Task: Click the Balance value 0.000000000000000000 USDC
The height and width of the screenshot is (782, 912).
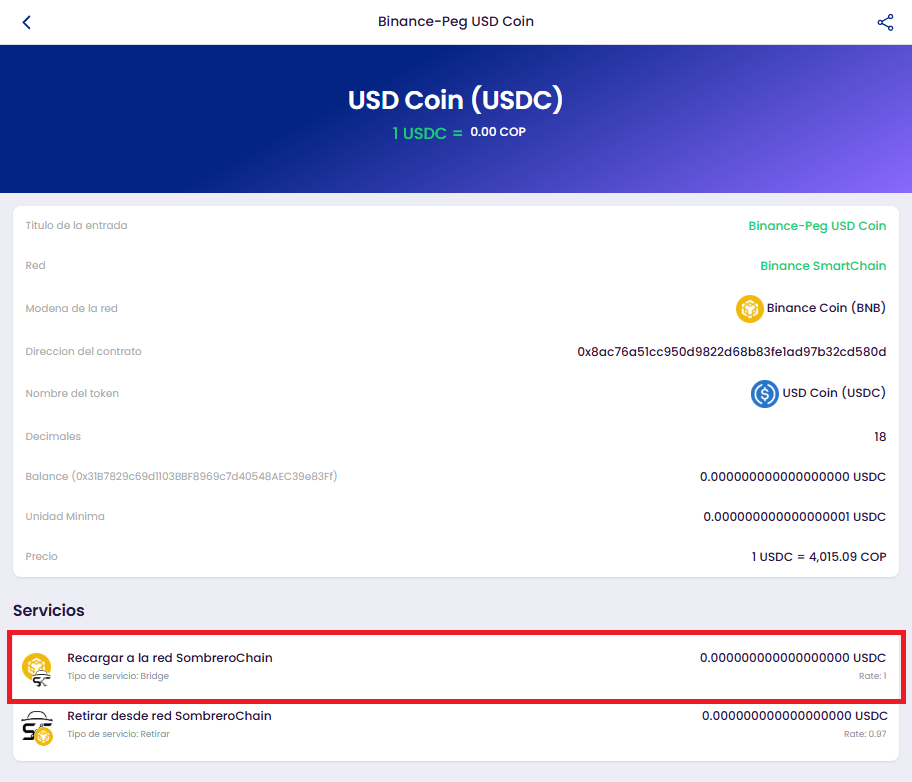Action: click(x=793, y=477)
